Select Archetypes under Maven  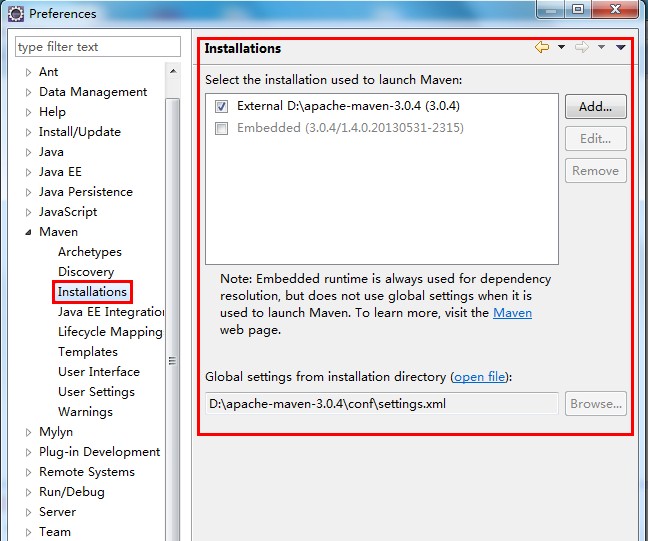pyautogui.click(x=90, y=252)
